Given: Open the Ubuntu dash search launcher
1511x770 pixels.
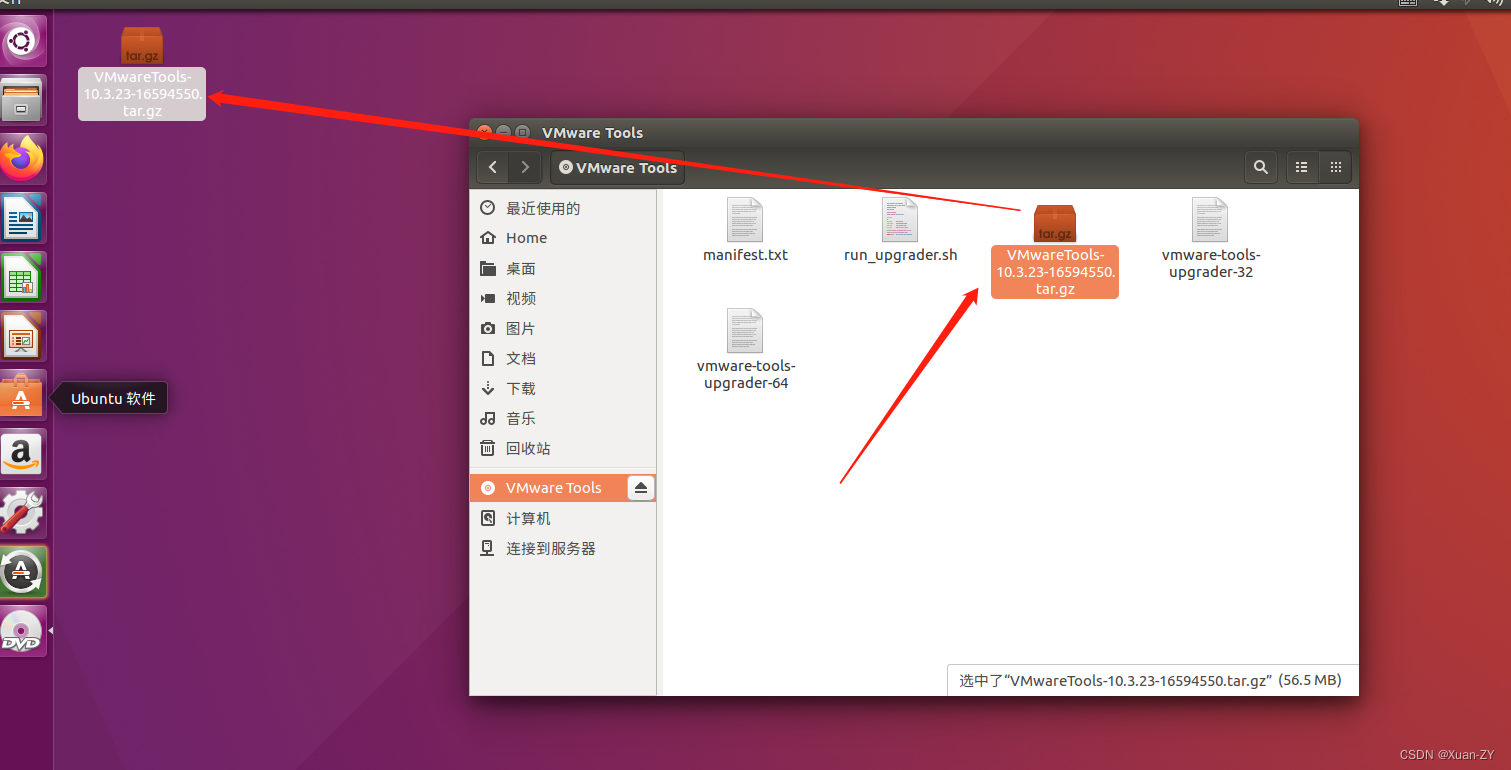Looking at the screenshot, I should point(22,41).
